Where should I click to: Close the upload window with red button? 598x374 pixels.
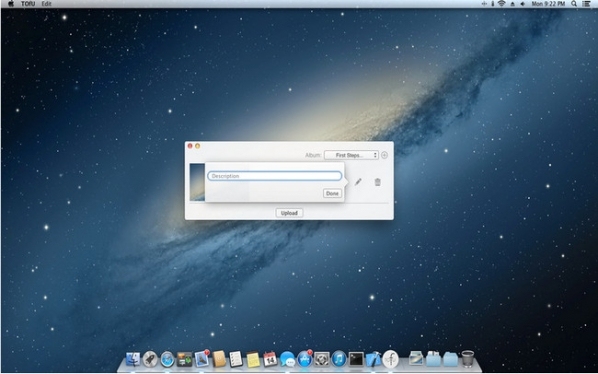[190, 146]
